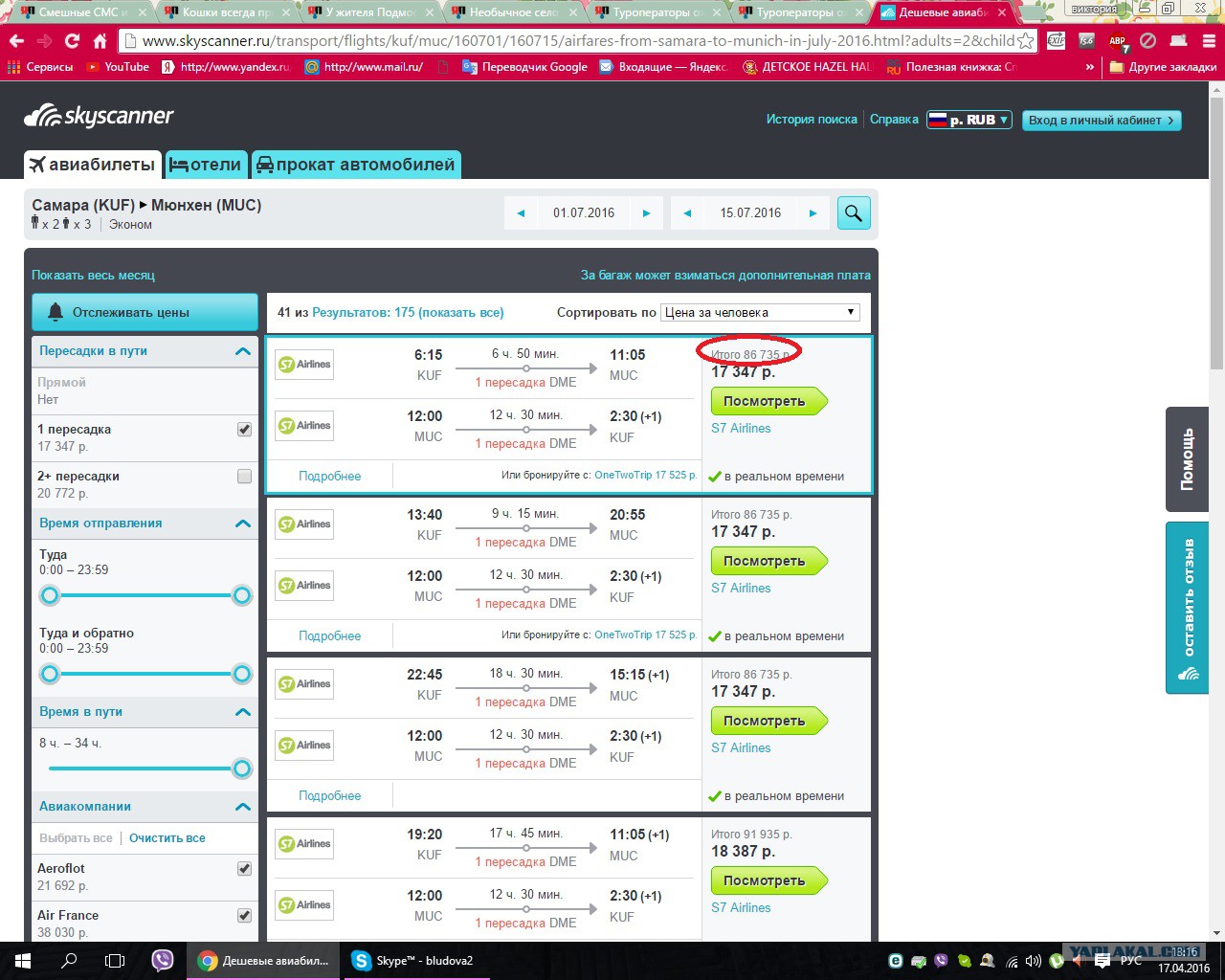Click the Показать весь месяц link

point(93,275)
